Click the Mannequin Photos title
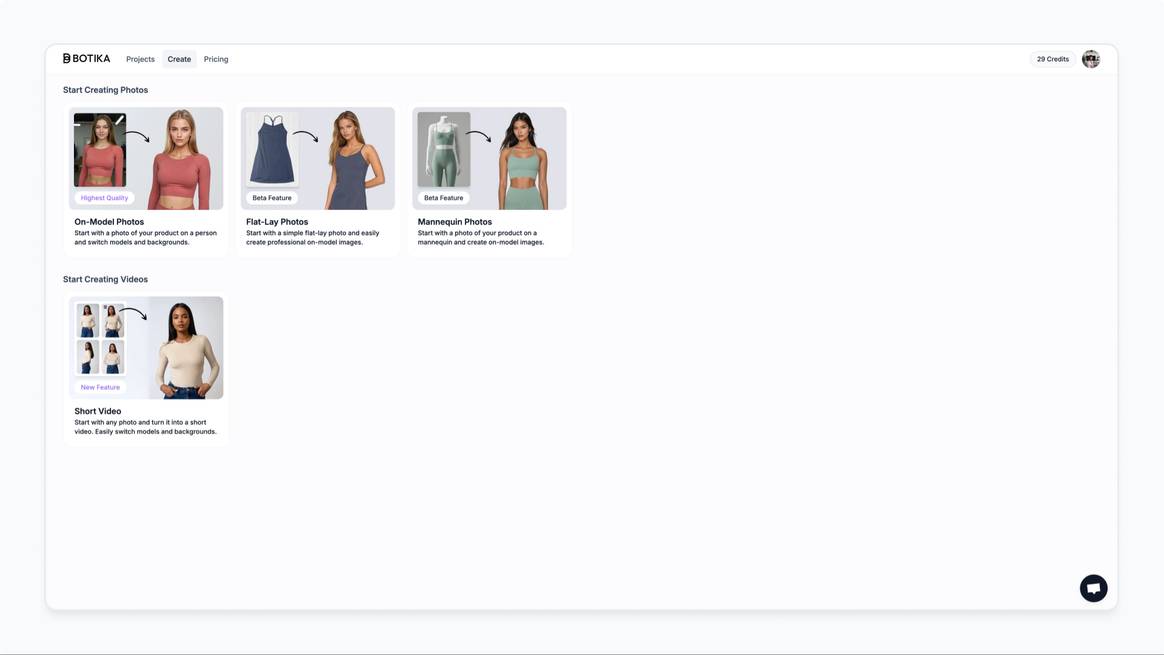 [454, 222]
